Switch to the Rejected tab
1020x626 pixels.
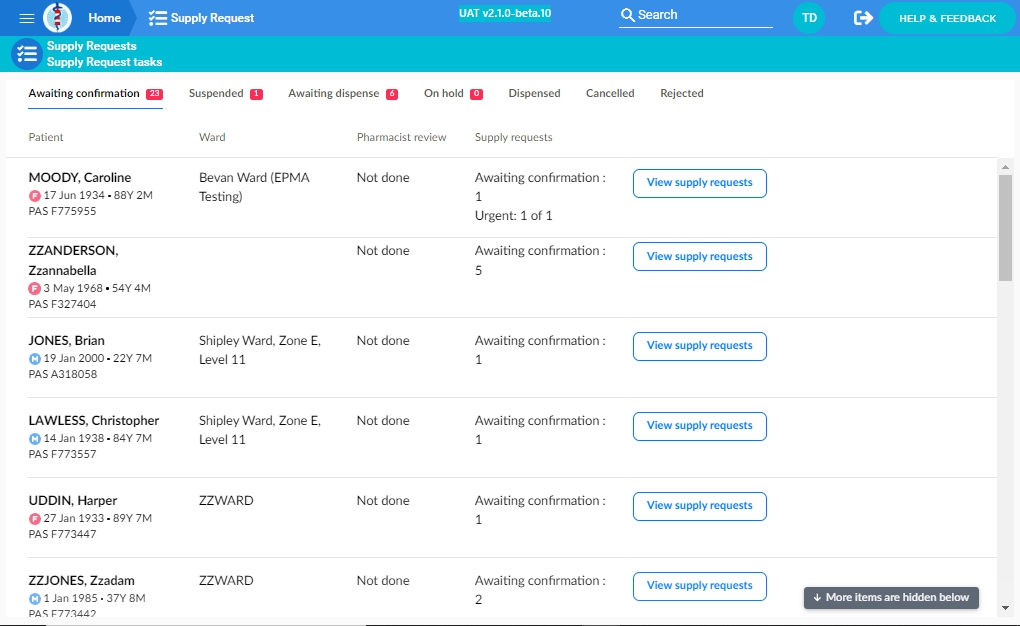pyautogui.click(x=682, y=94)
